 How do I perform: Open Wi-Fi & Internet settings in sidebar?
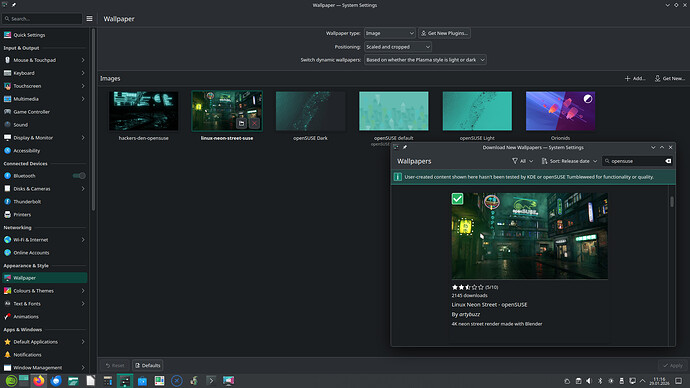44,240
